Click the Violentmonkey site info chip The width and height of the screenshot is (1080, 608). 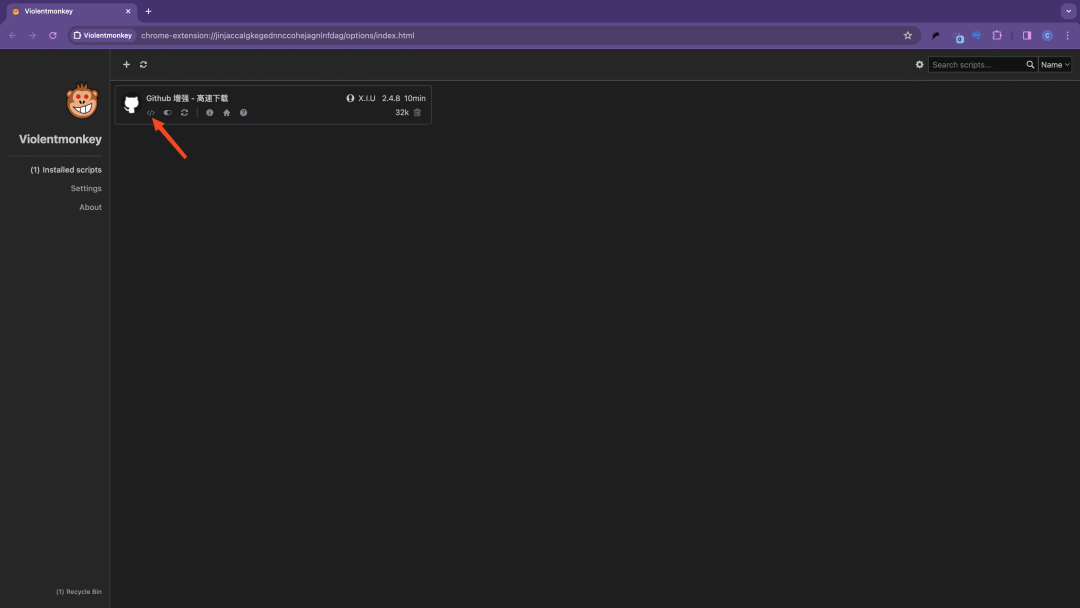pyautogui.click(x=103, y=36)
